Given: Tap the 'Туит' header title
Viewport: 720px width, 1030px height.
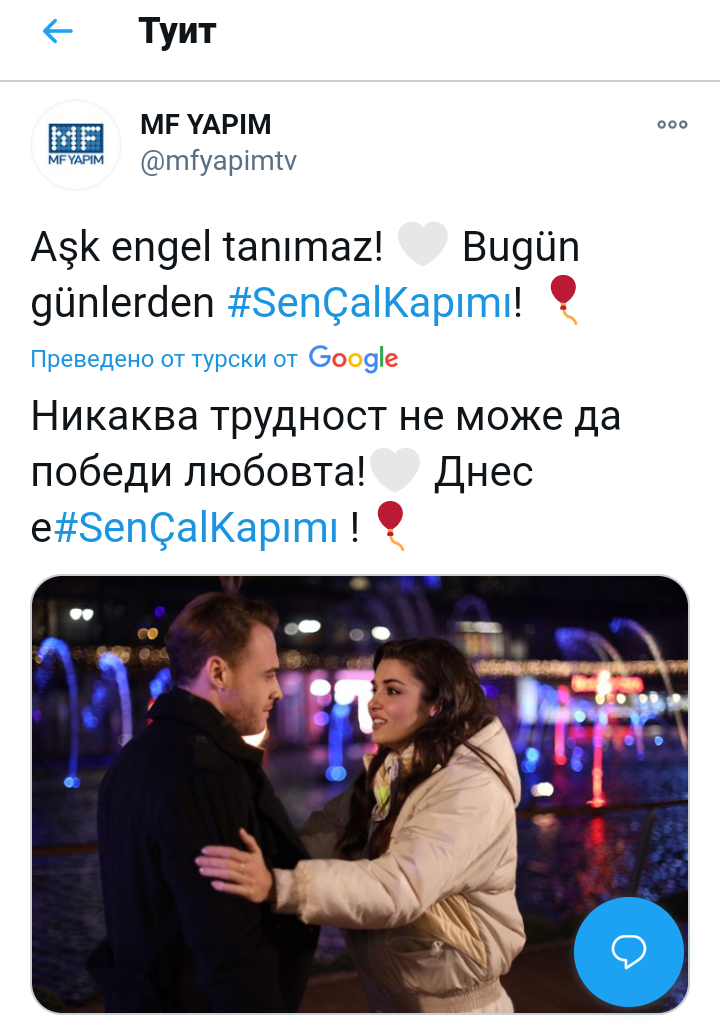Looking at the screenshot, I should point(177,31).
